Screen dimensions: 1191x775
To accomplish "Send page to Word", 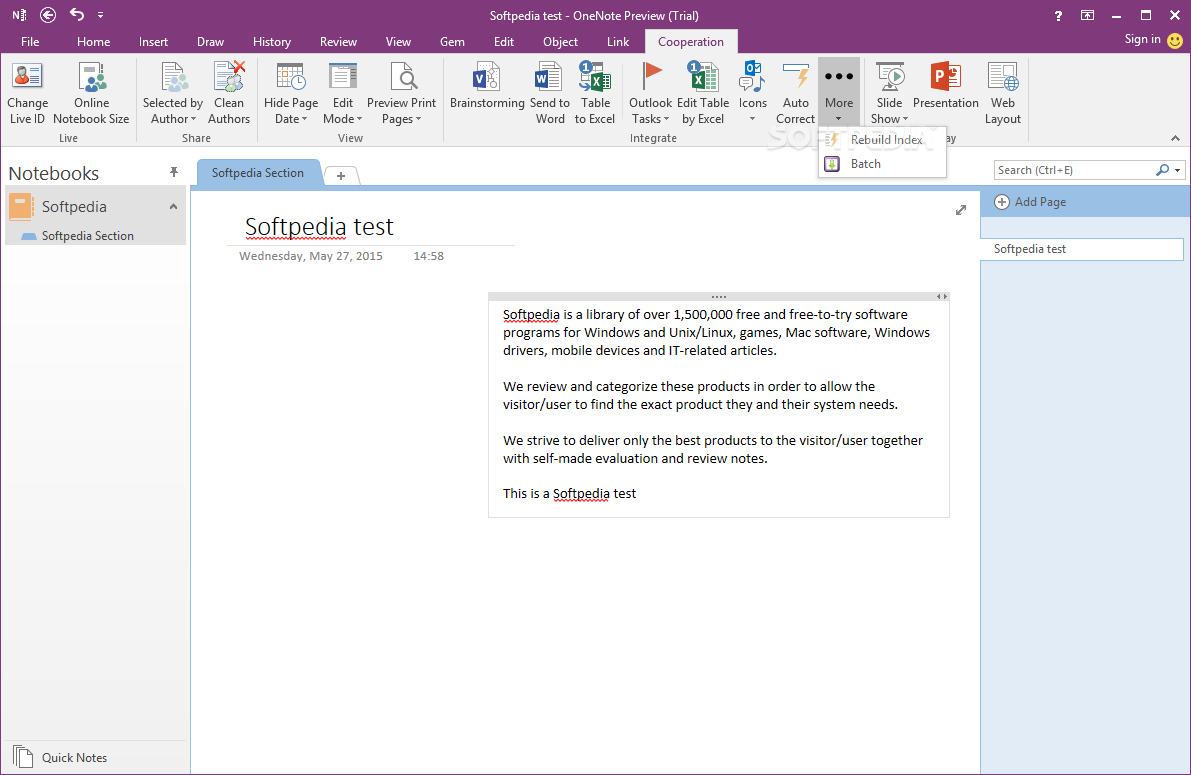I will point(549,94).
